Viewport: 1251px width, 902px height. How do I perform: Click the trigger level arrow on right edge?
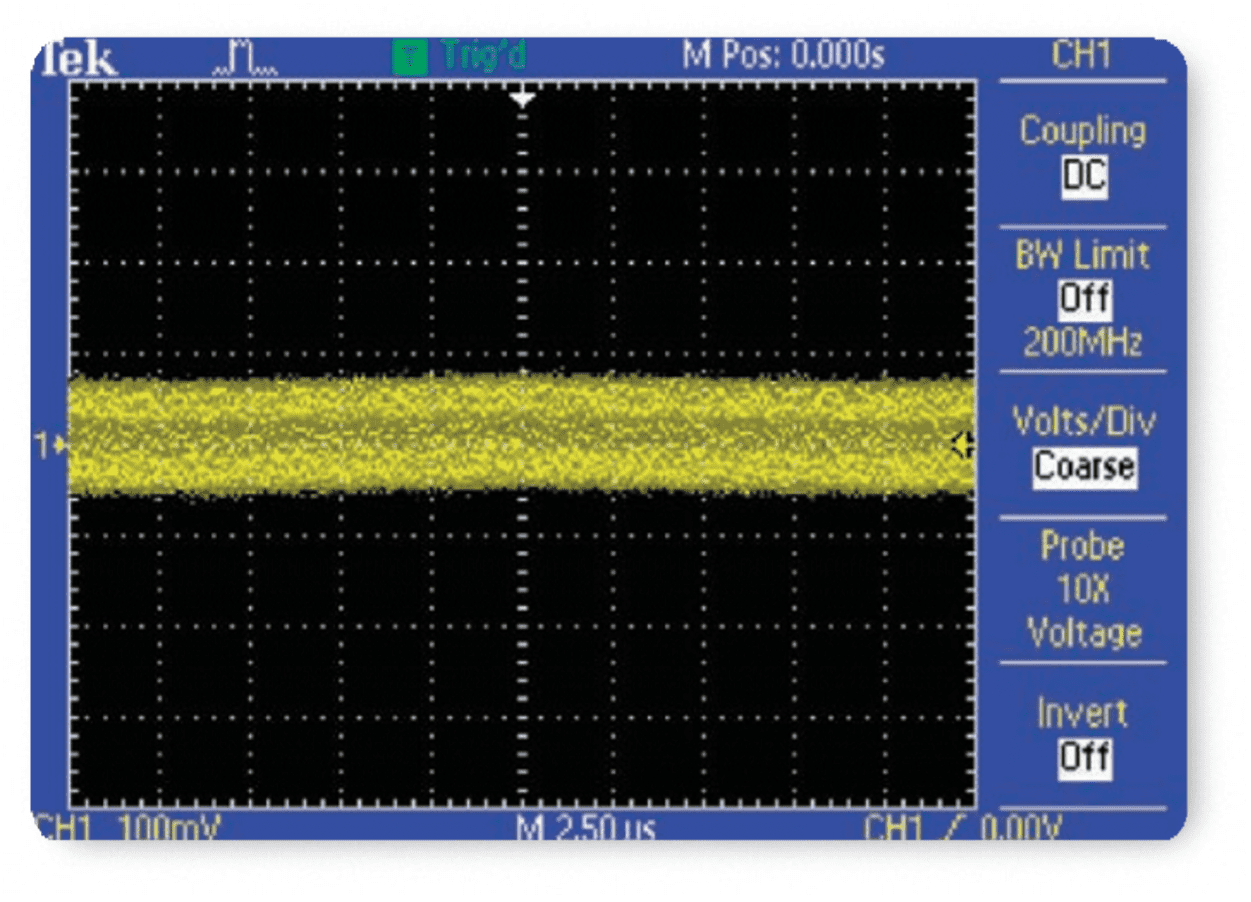pyautogui.click(x=962, y=445)
